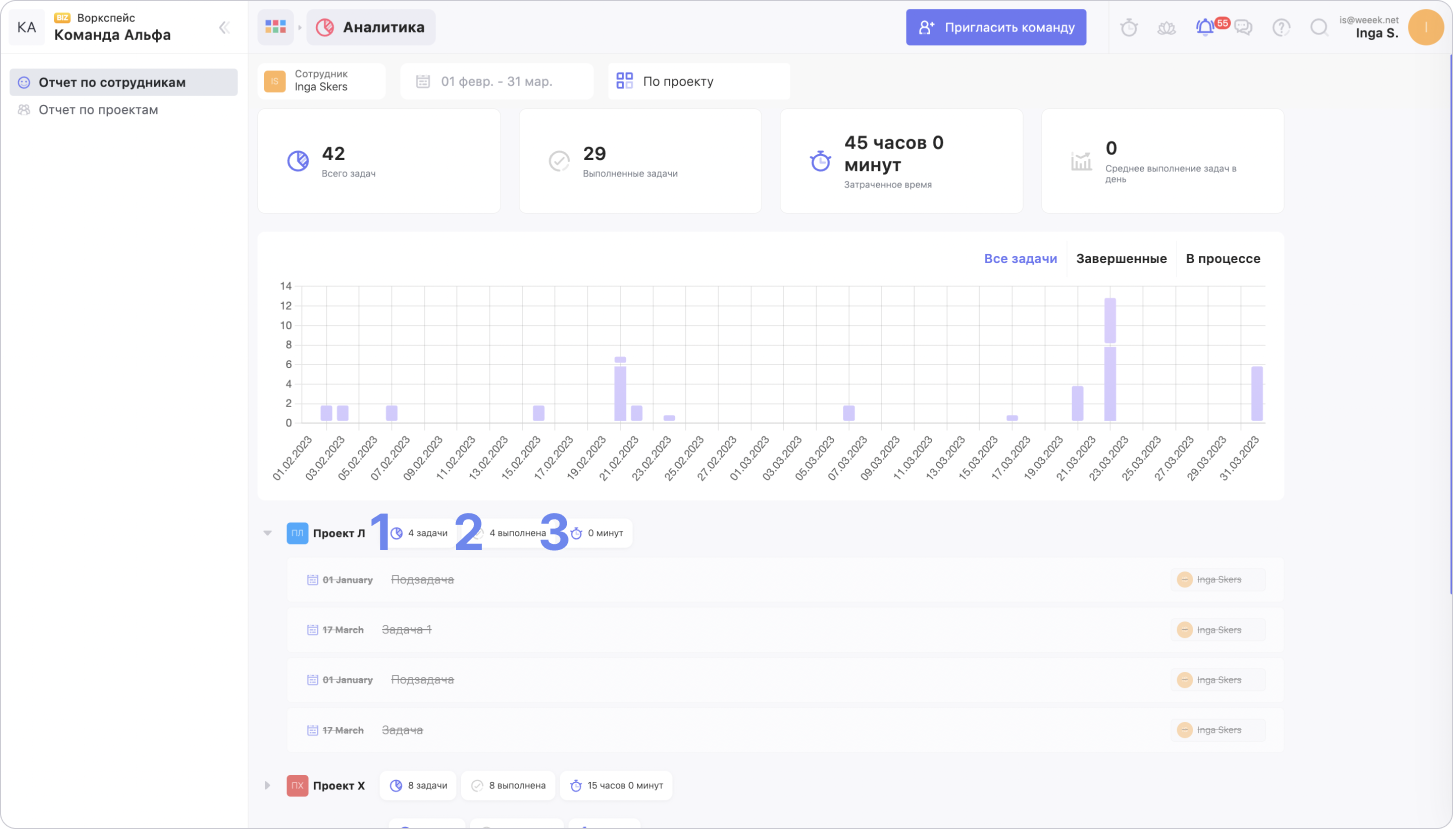The height and width of the screenshot is (829, 1453).
Task: Open the notifications bell icon
Action: pos(1205,28)
